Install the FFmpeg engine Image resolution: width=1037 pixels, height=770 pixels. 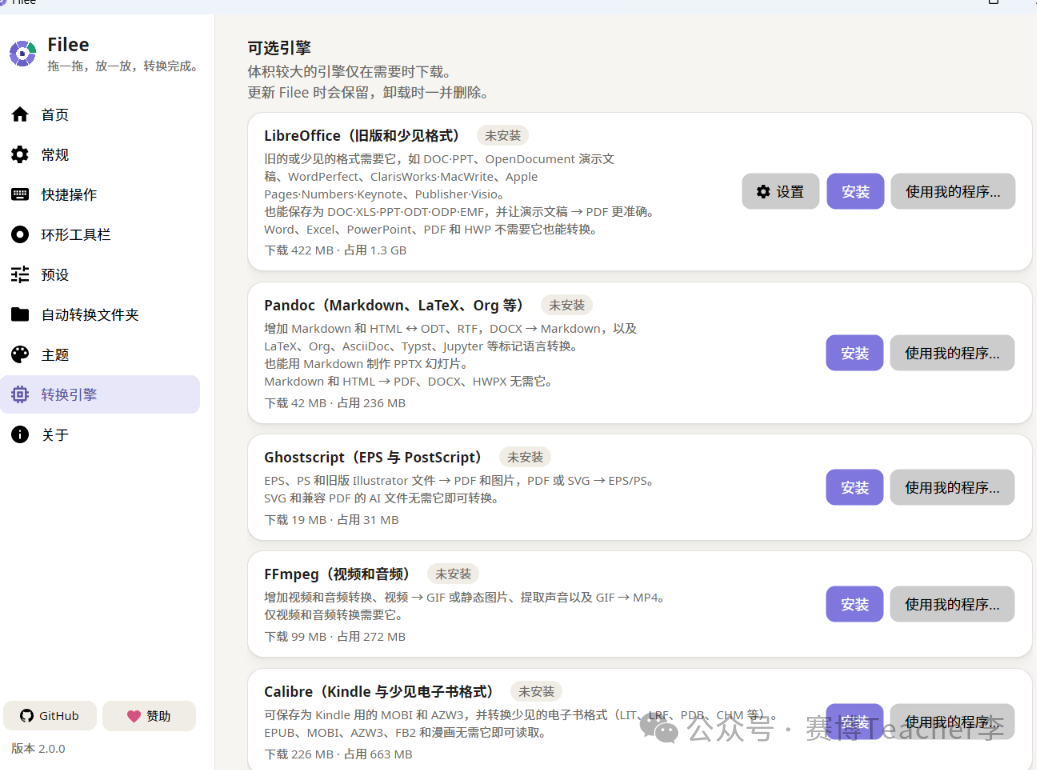(854, 605)
